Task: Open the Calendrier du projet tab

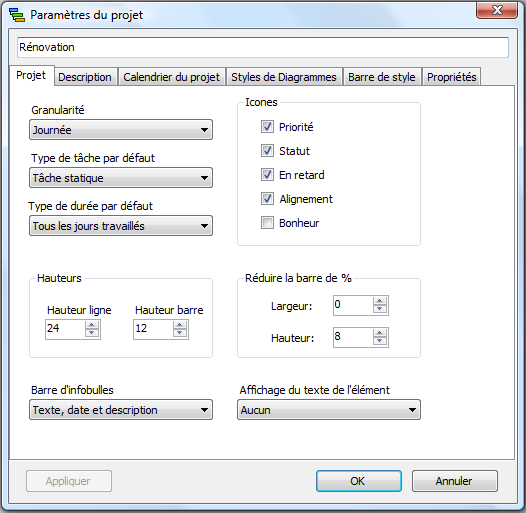Action: [171, 77]
